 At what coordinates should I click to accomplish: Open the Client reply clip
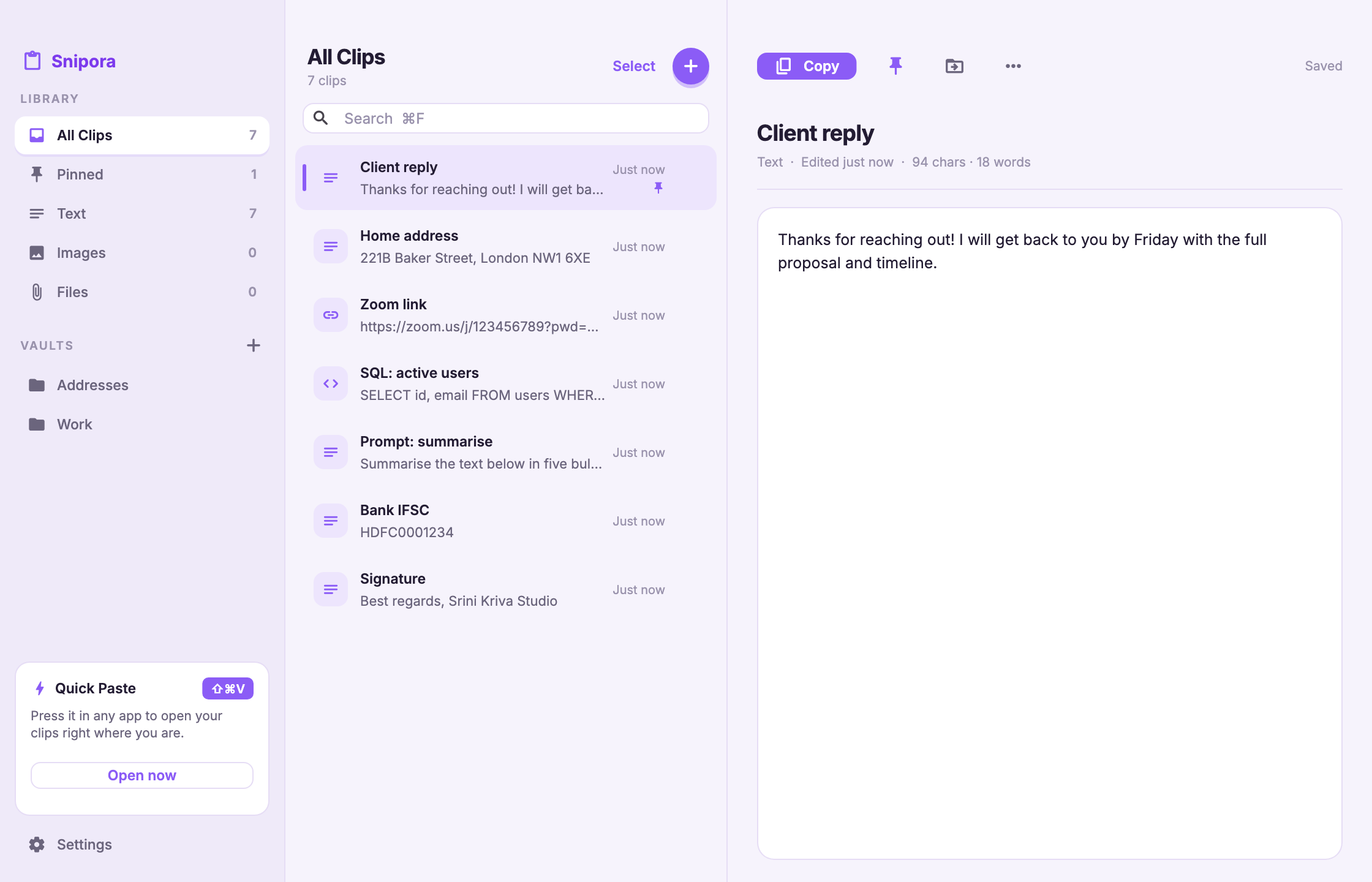click(x=506, y=178)
